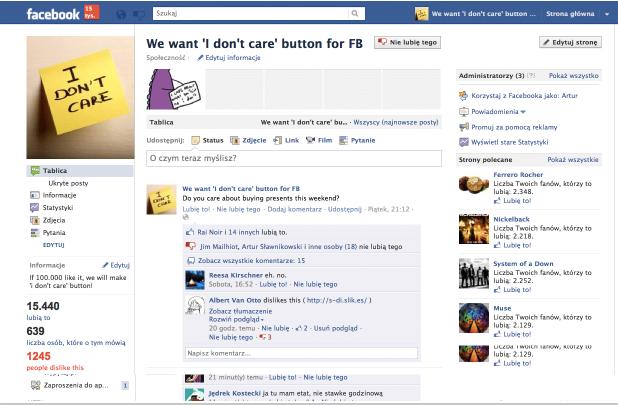The height and width of the screenshot is (405, 618).
Task: Like Nickelback via its 'Lubię to!' link
Action: (x=517, y=245)
